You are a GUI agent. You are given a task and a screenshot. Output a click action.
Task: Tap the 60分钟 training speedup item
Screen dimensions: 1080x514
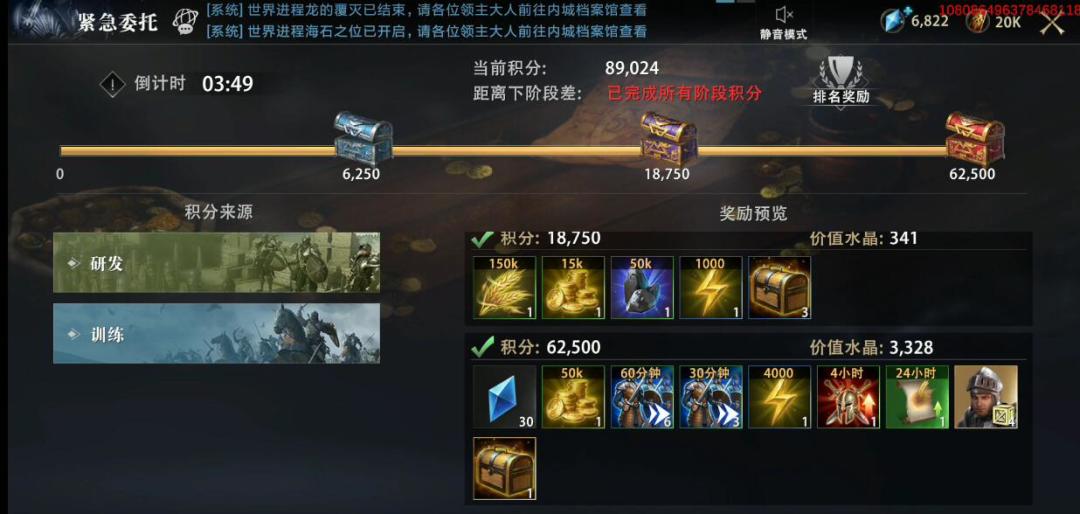pyautogui.click(x=642, y=397)
